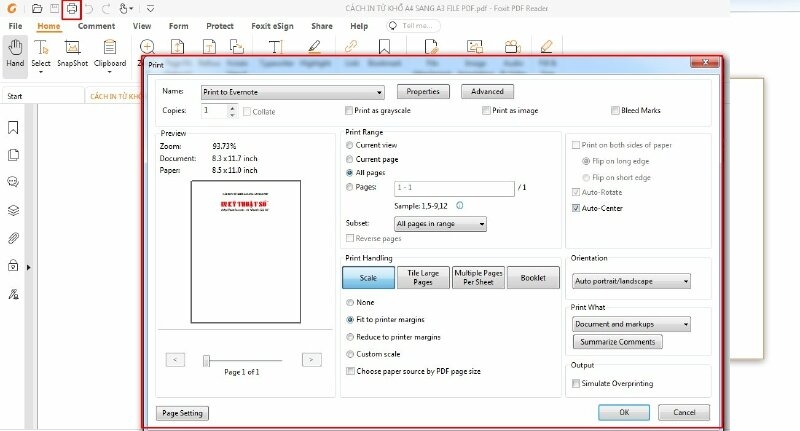The width and height of the screenshot is (800, 431).
Task: Click the File Attachment icon in ribbon
Action: tap(432, 47)
